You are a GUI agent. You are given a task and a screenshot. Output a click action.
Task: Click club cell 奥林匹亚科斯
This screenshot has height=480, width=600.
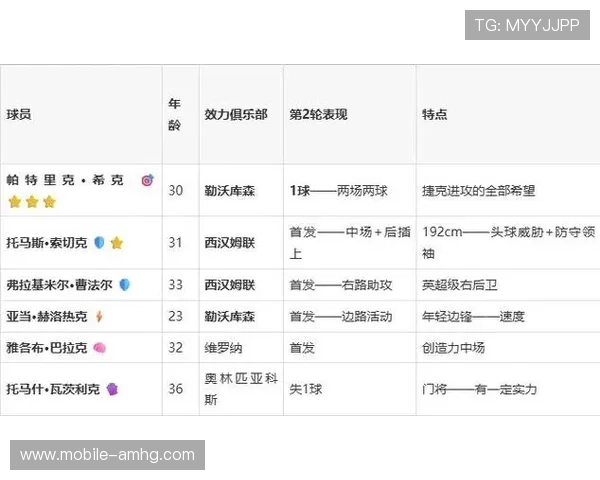(241, 389)
